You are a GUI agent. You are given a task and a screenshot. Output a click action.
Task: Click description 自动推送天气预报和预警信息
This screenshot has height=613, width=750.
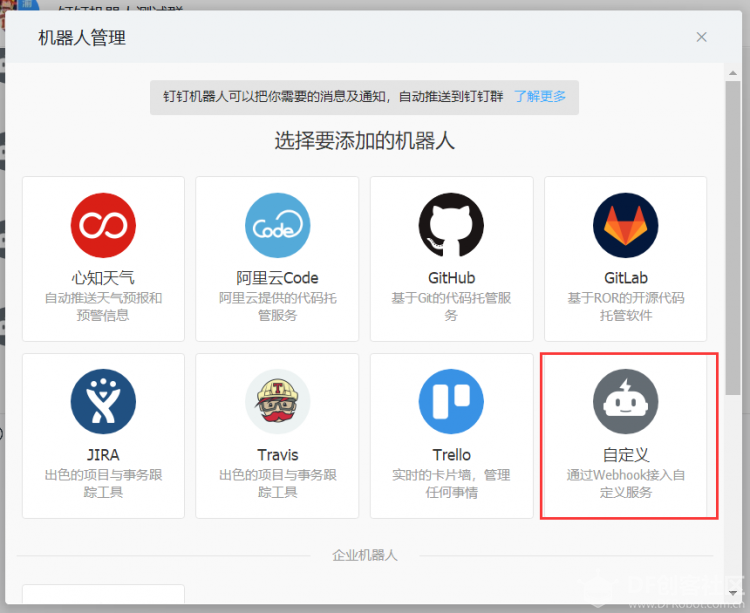(x=103, y=306)
